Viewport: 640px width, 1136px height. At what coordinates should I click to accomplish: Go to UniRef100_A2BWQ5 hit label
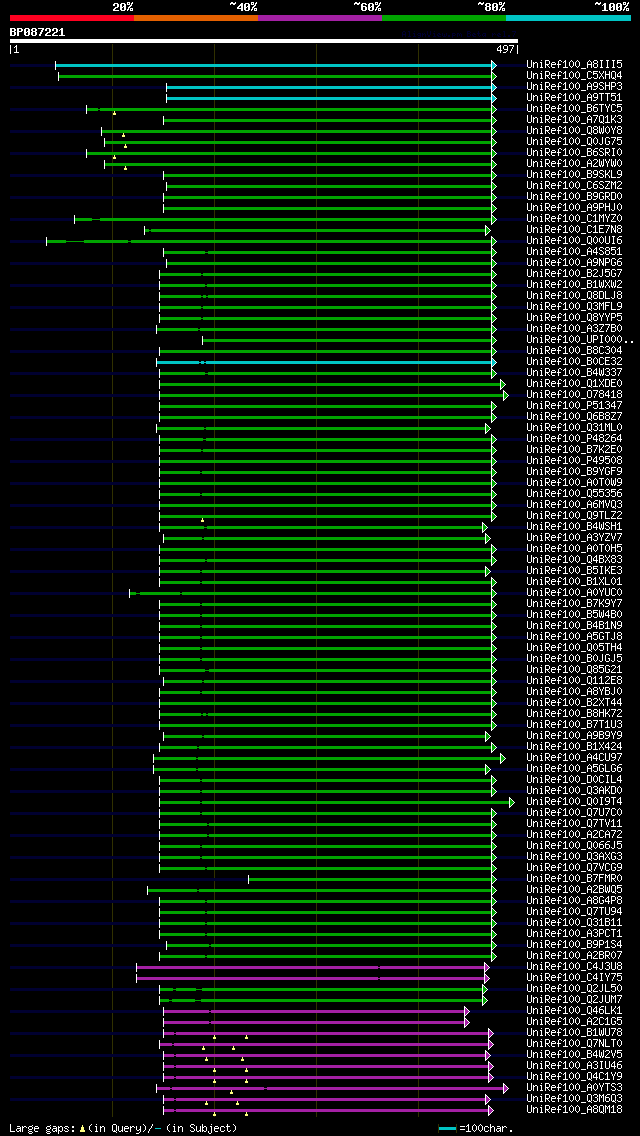point(574,890)
